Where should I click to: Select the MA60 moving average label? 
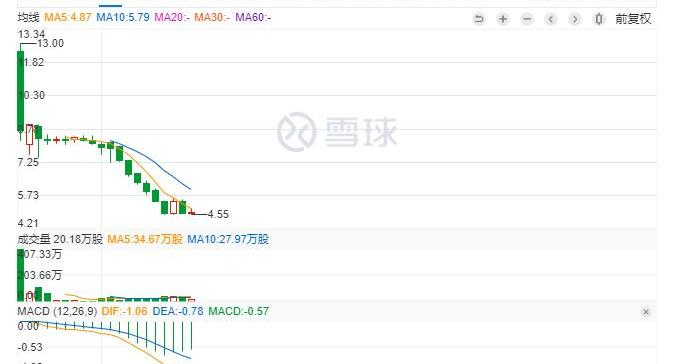point(253,18)
